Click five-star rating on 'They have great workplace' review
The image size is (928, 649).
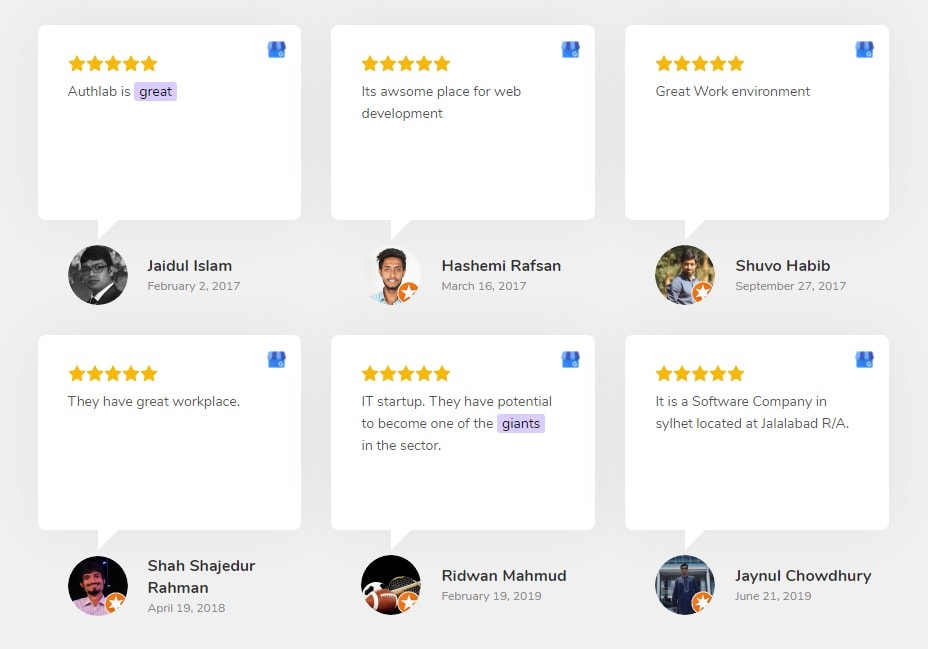112,373
